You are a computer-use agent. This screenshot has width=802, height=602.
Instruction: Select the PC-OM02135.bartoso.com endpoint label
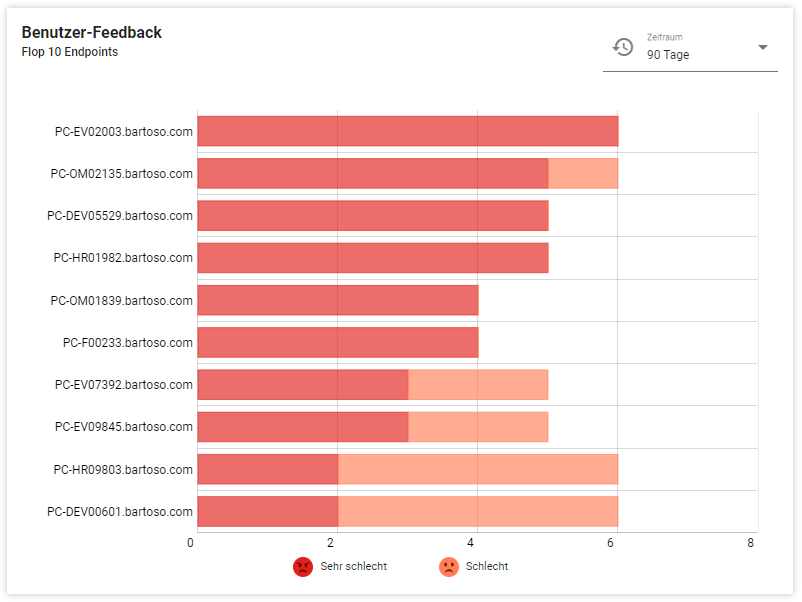(122, 173)
